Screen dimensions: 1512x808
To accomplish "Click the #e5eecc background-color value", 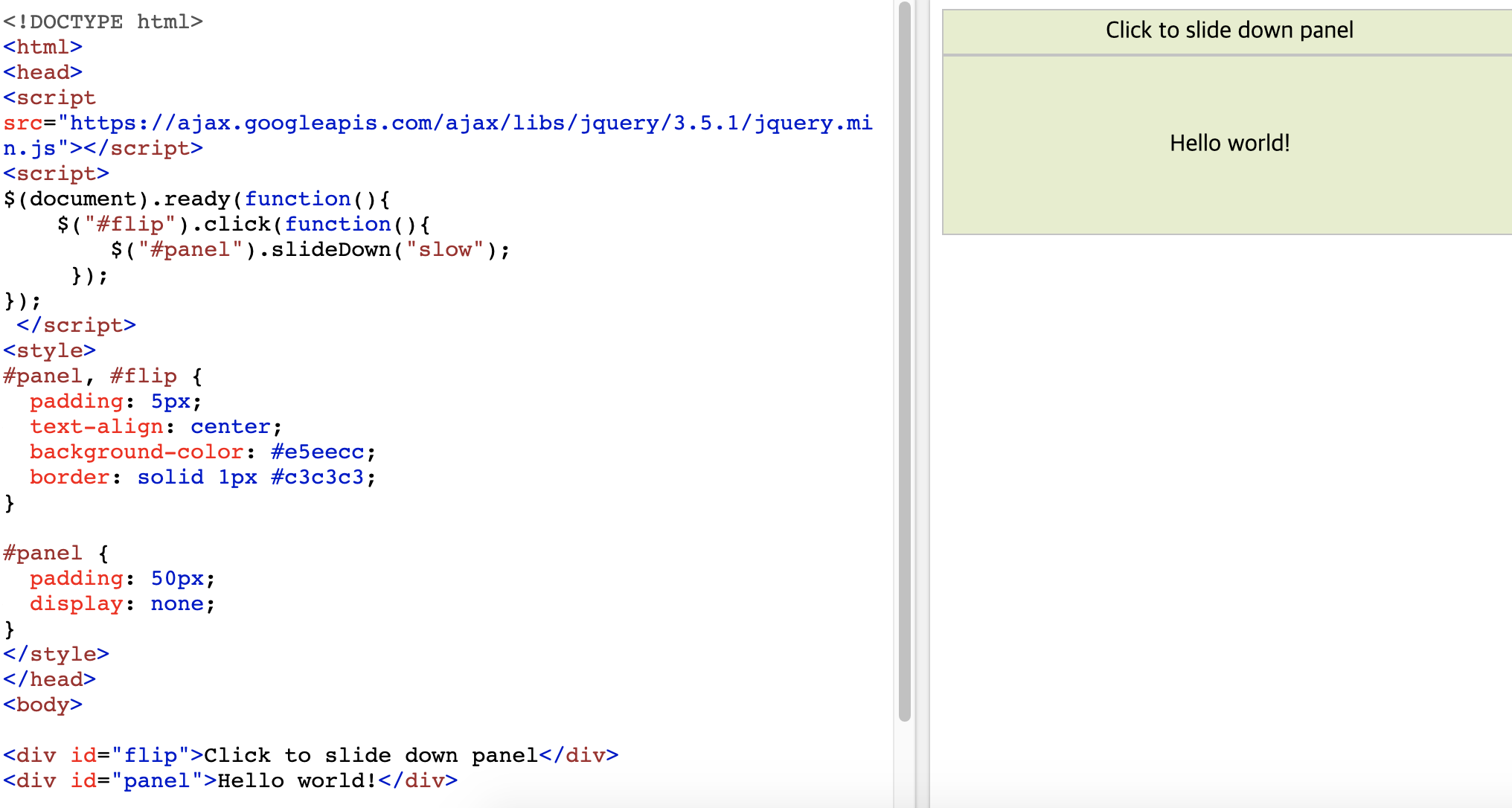I will [x=317, y=452].
